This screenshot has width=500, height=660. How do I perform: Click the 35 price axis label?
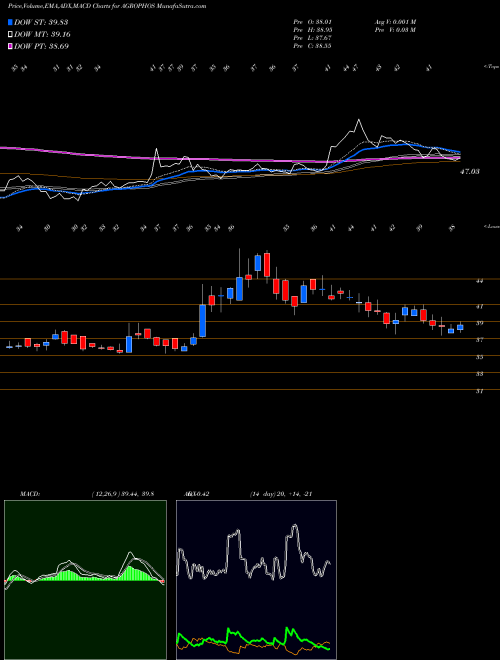click(x=480, y=357)
